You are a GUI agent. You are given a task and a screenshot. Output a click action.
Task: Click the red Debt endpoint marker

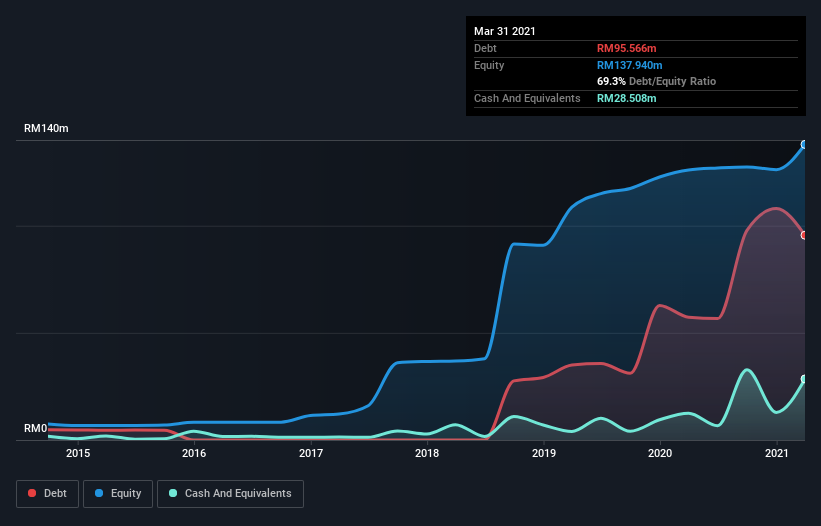(804, 236)
